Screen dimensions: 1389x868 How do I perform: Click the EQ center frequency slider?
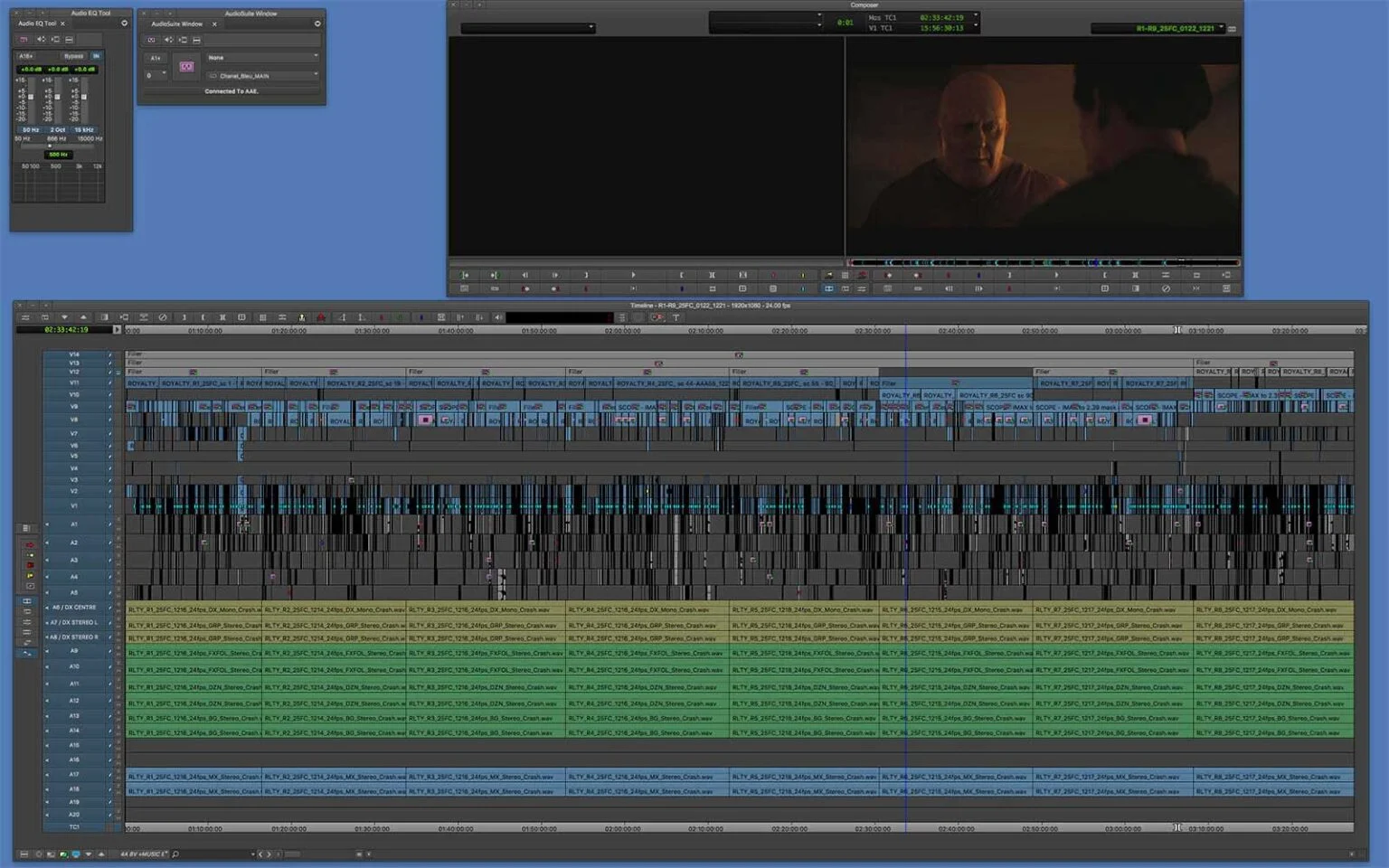click(x=50, y=146)
